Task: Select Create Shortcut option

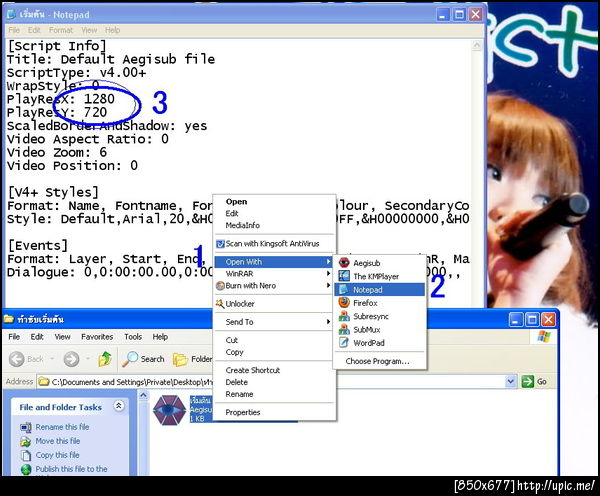Action: click(x=274, y=370)
